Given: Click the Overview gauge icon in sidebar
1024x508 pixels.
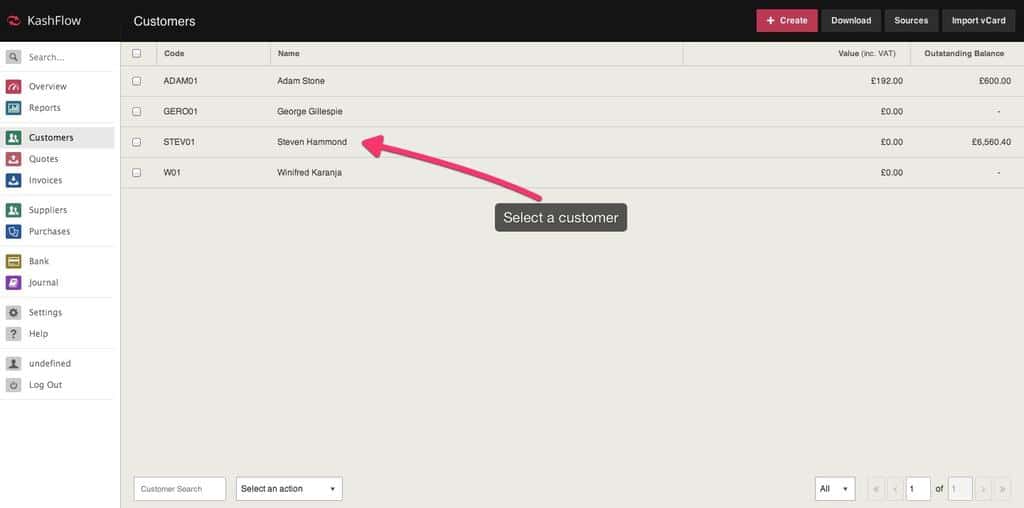Looking at the screenshot, I should [x=14, y=87].
